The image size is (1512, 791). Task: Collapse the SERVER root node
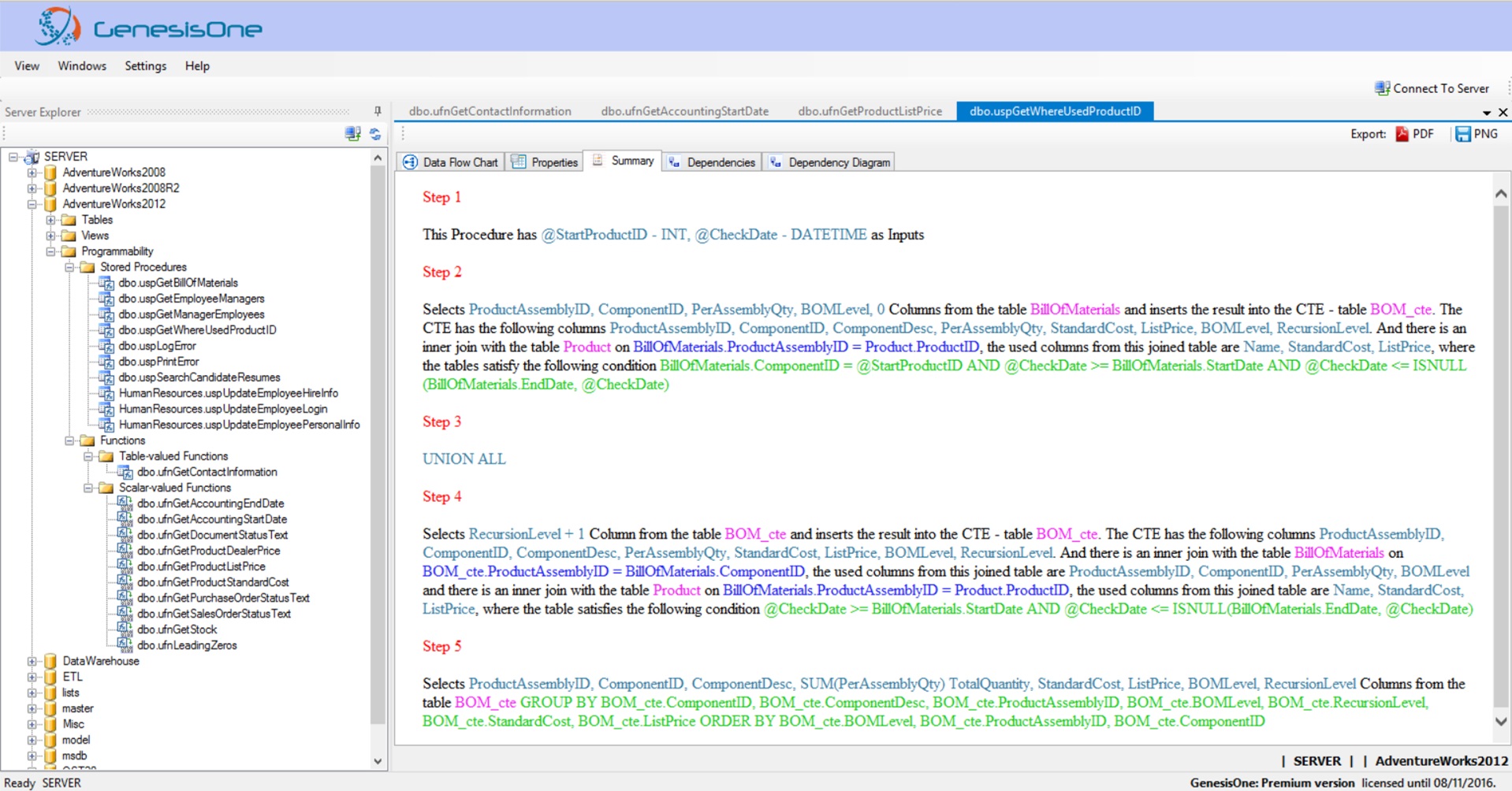pyautogui.click(x=13, y=157)
